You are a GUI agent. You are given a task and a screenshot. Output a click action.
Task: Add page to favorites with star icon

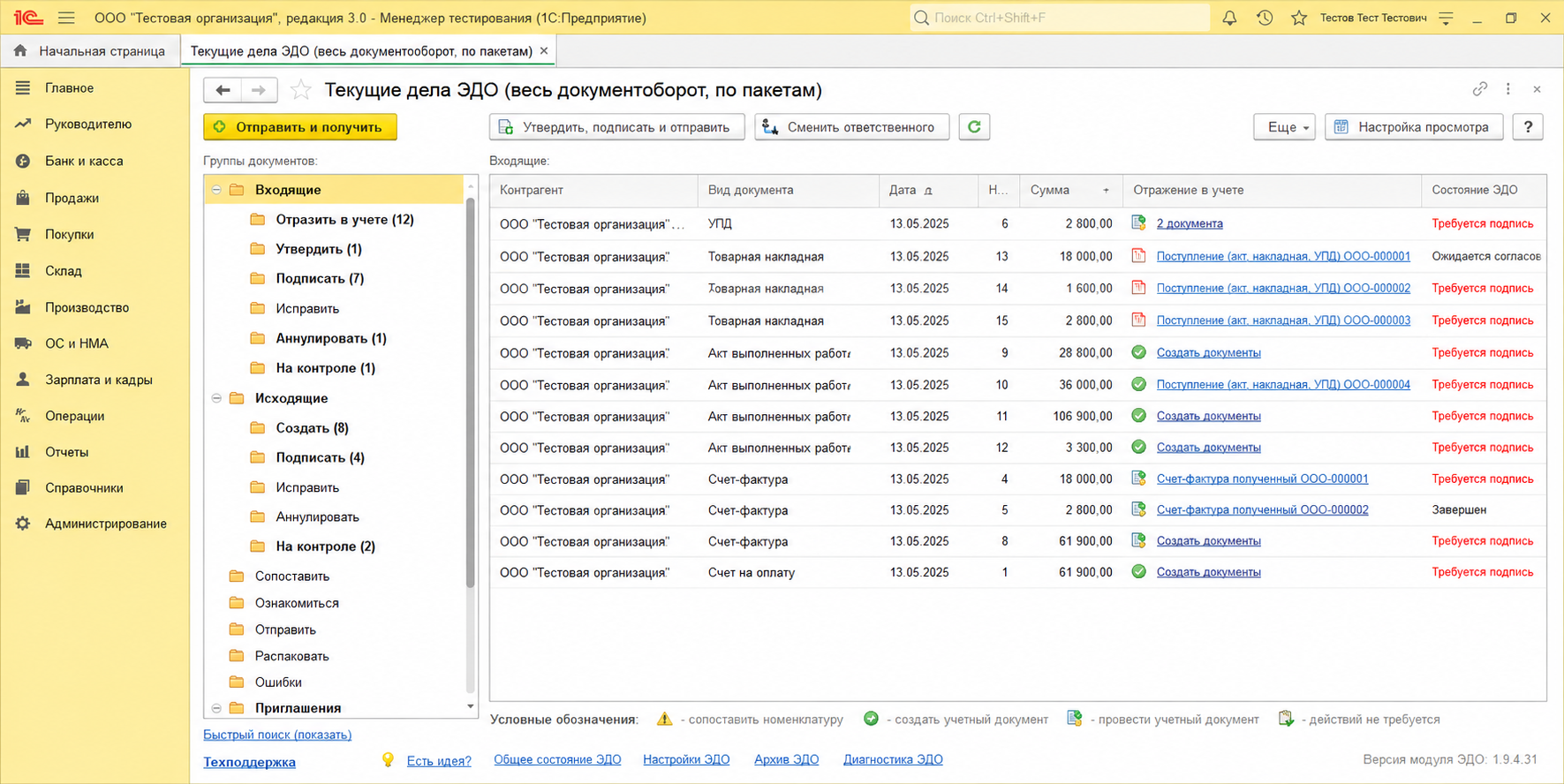pos(301,90)
